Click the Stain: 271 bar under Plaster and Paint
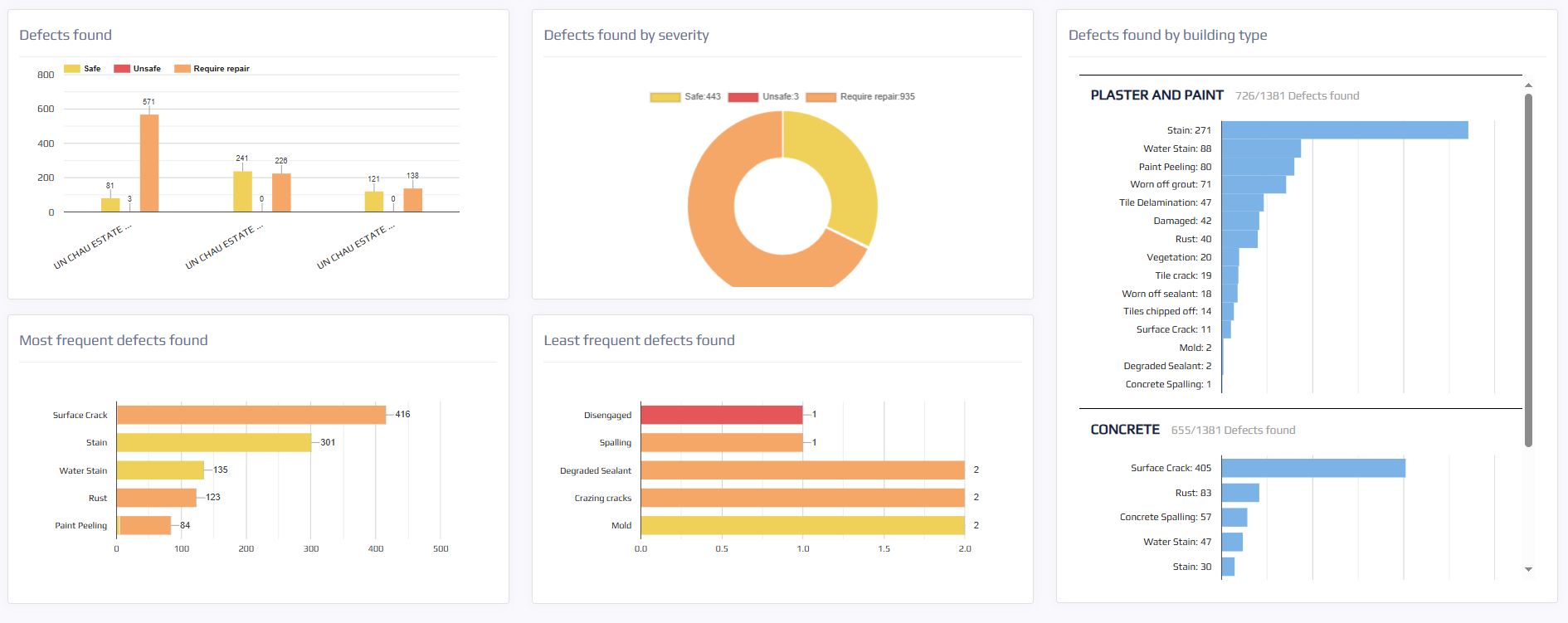1568x623 pixels. coord(1344,130)
